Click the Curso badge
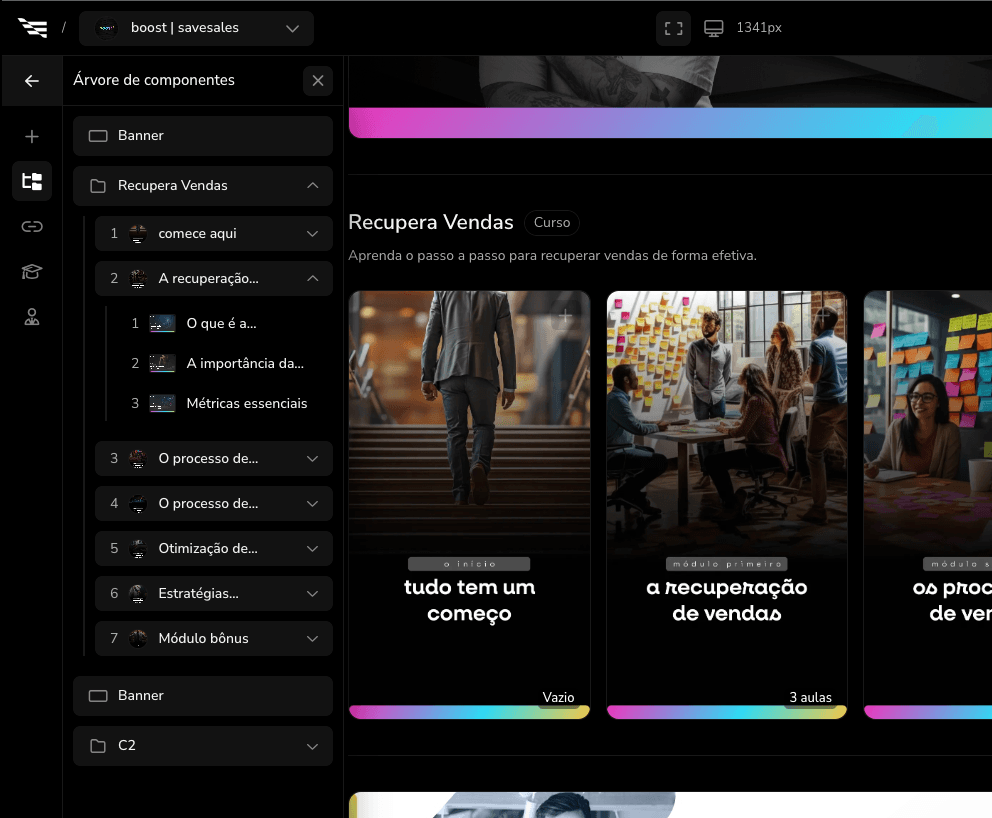The image size is (992, 818). point(552,223)
